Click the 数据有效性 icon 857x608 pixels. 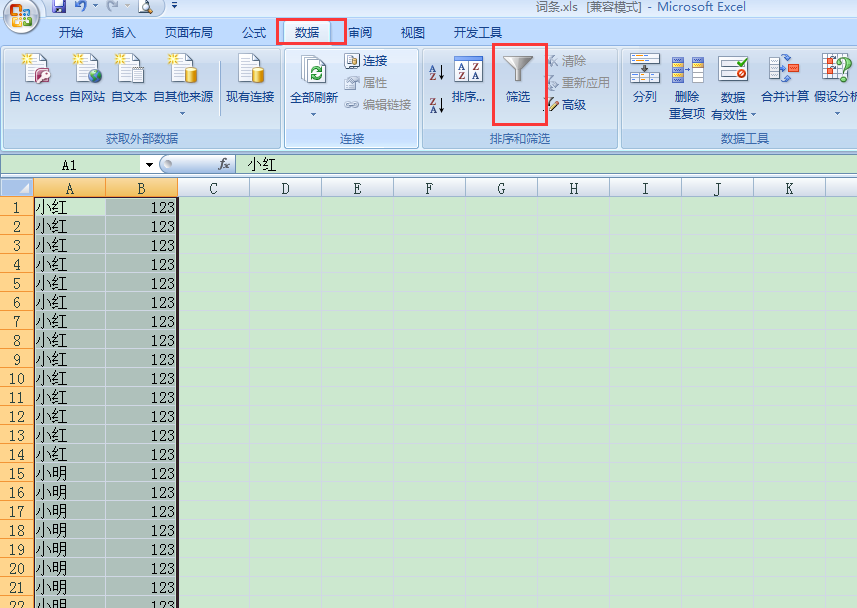pyautogui.click(x=733, y=70)
